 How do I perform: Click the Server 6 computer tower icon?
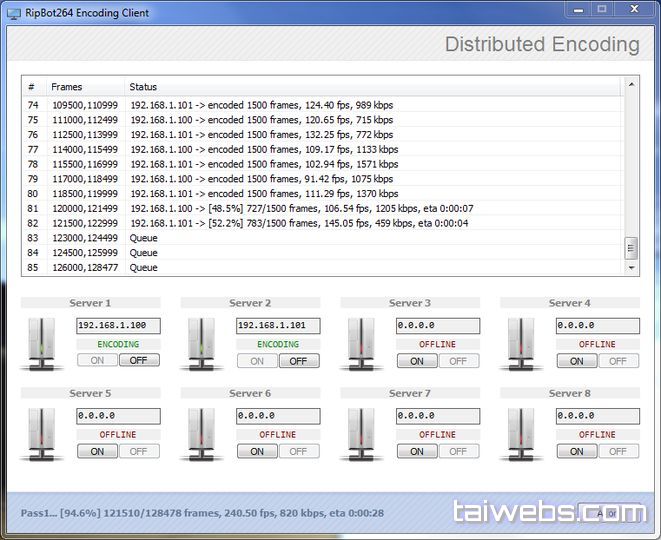click(x=202, y=433)
